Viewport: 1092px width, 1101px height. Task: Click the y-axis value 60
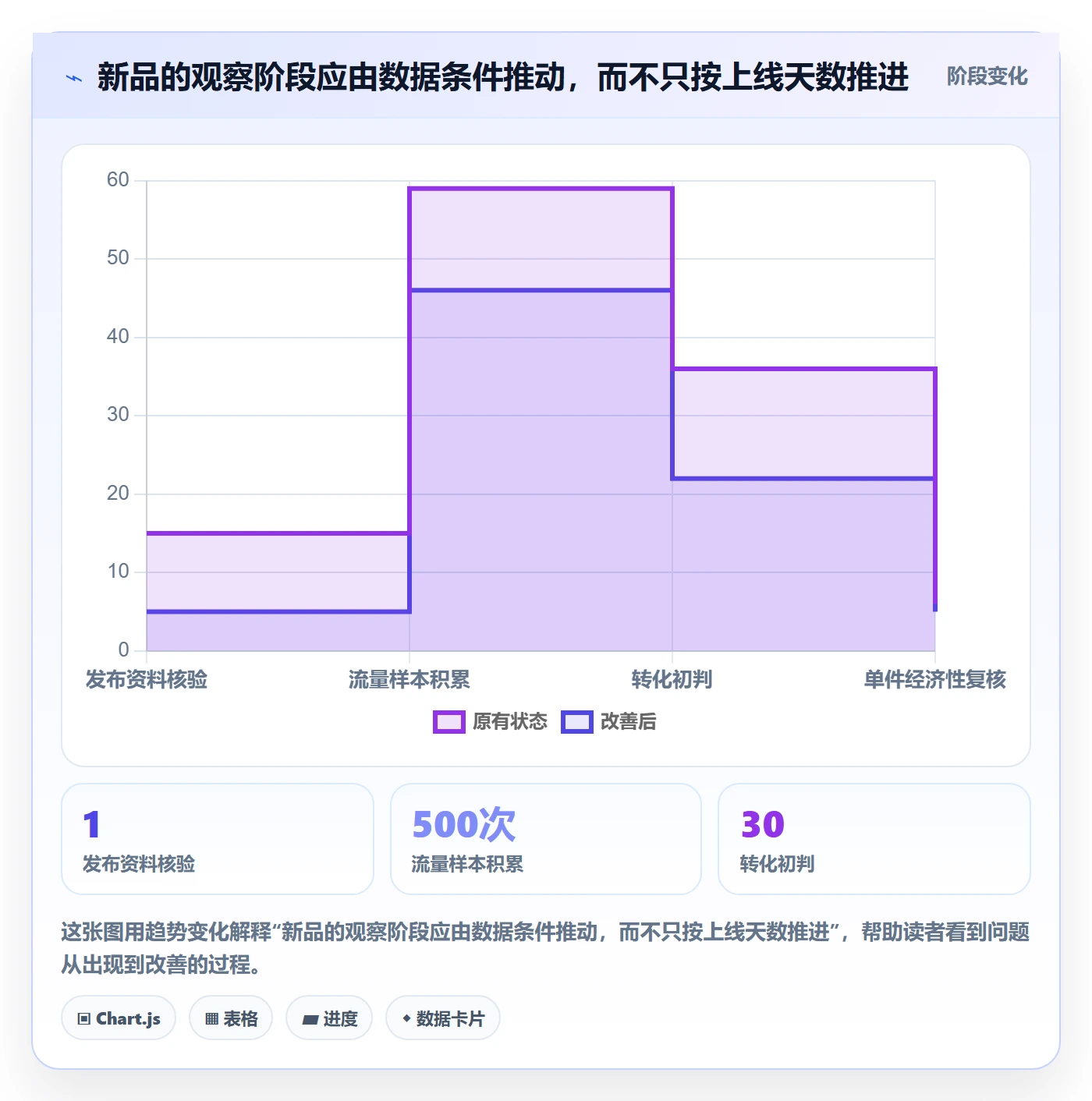pos(118,180)
